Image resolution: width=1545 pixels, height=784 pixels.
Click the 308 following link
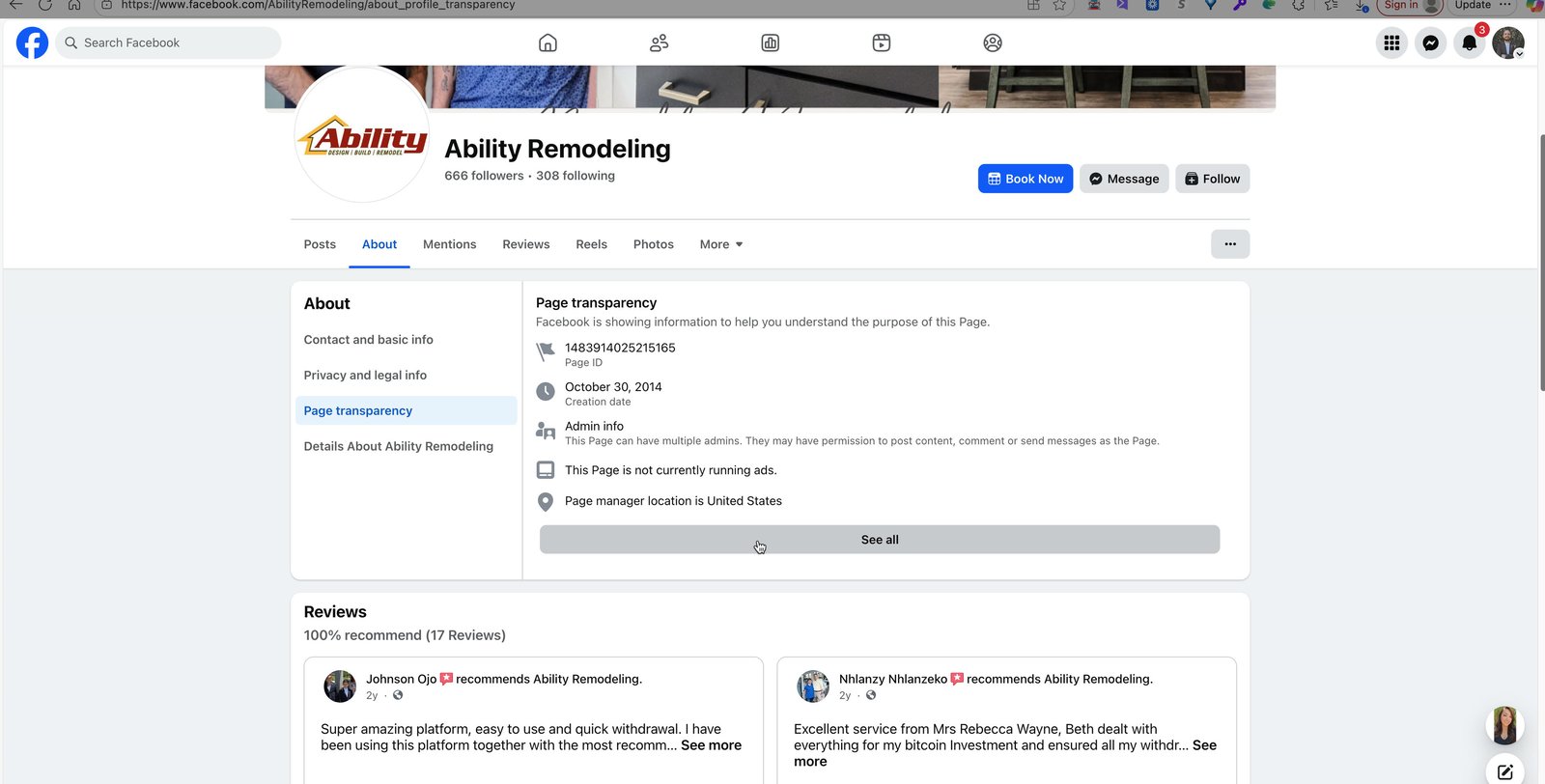(x=576, y=176)
